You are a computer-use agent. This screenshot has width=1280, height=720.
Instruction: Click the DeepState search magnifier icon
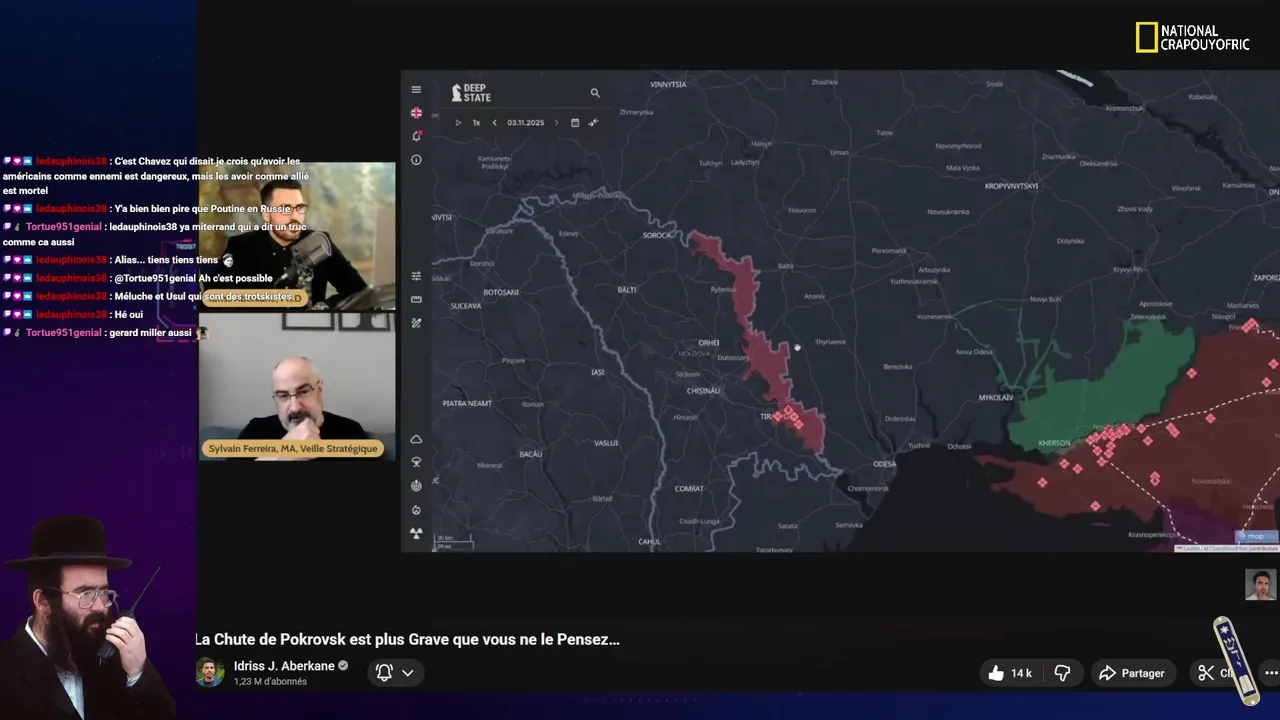tap(595, 93)
